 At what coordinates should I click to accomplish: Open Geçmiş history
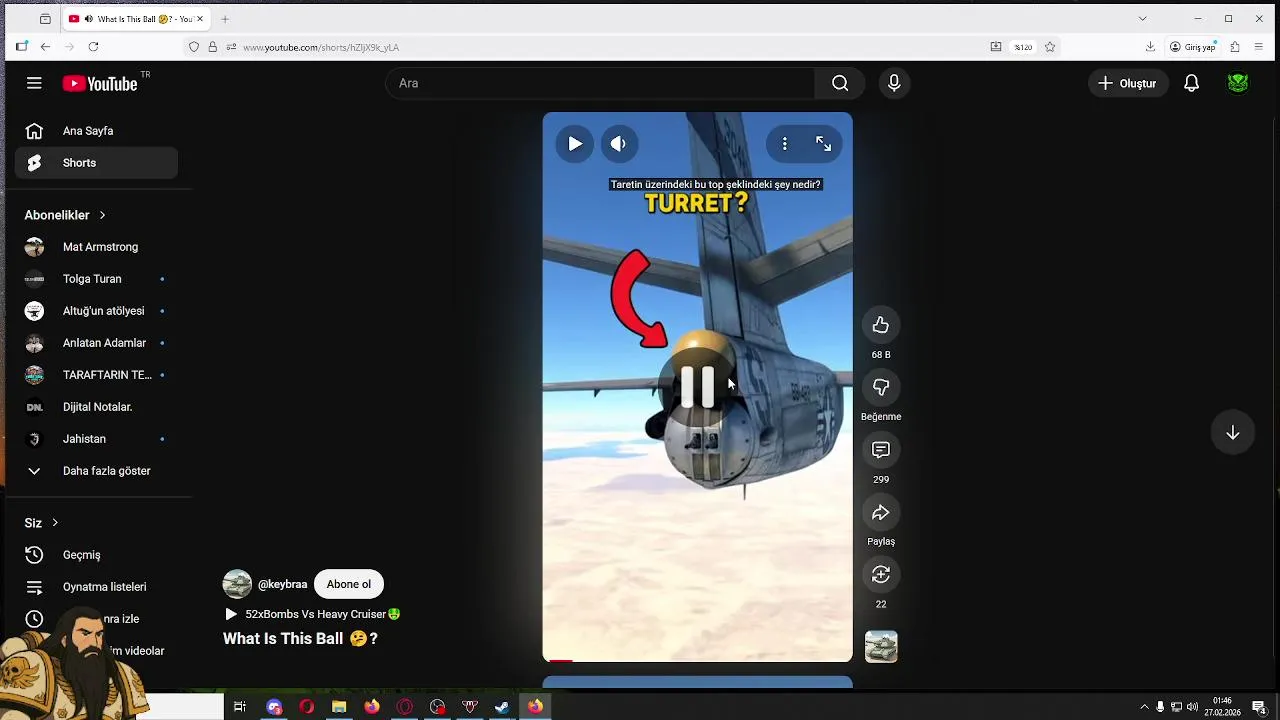(96, 555)
